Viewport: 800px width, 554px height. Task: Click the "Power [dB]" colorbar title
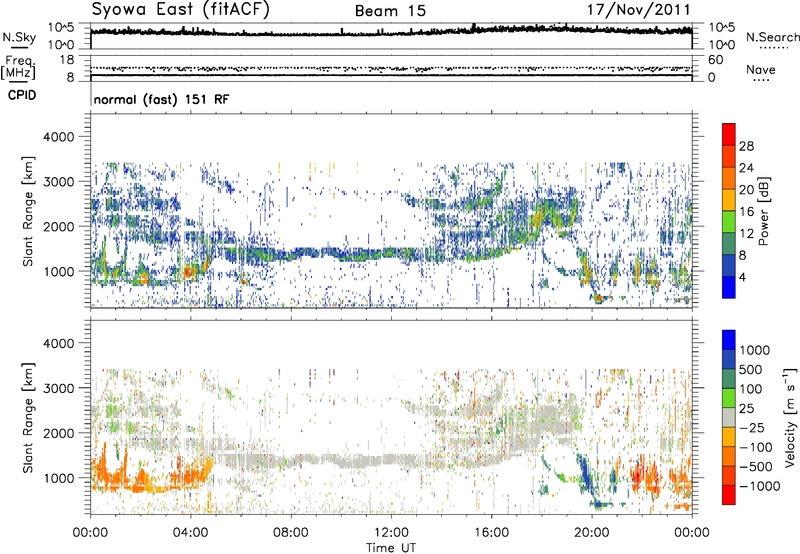(x=763, y=211)
